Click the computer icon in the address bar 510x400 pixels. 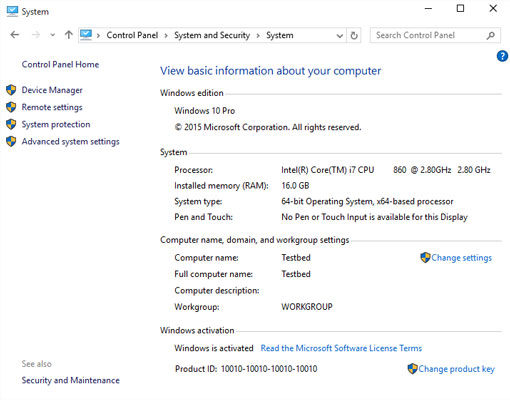[x=86, y=34]
